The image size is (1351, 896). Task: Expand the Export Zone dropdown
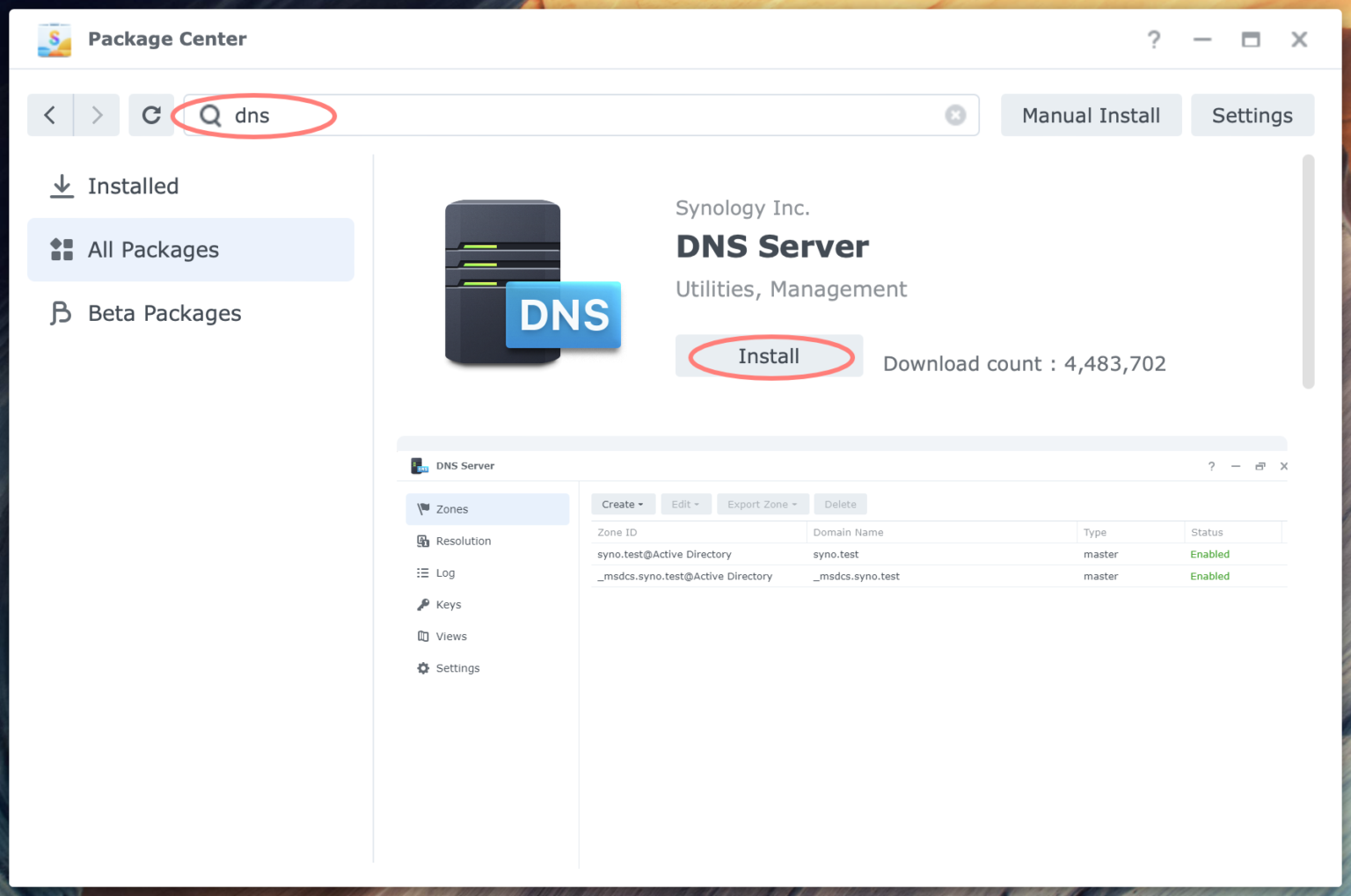[x=762, y=504]
